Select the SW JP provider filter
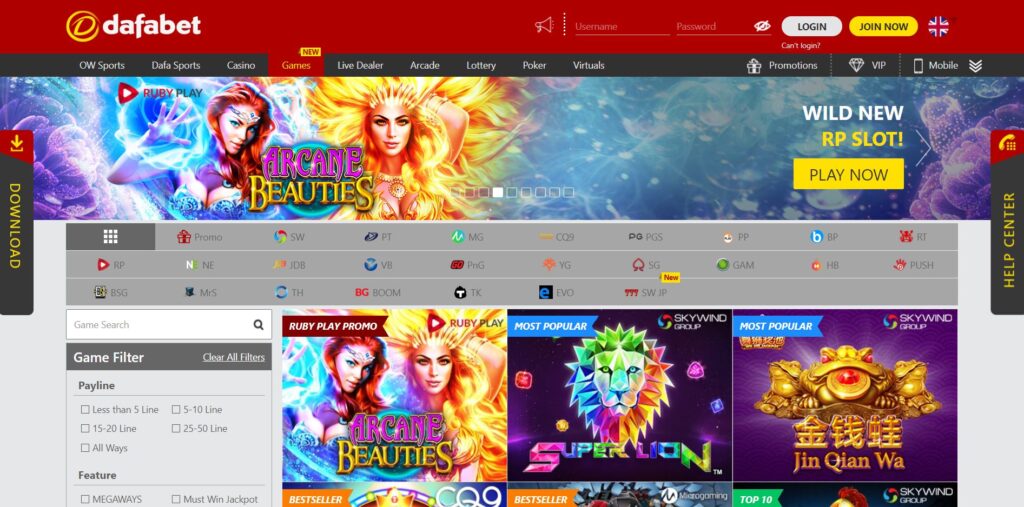The height and width of the screenshot is (507, 1024). [646, 293]
